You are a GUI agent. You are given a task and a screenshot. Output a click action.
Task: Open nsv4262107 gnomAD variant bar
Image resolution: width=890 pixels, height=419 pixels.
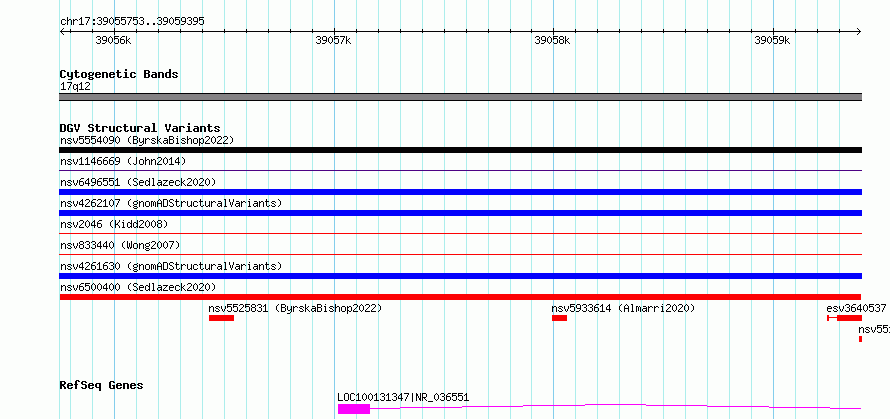pos(460,213)
